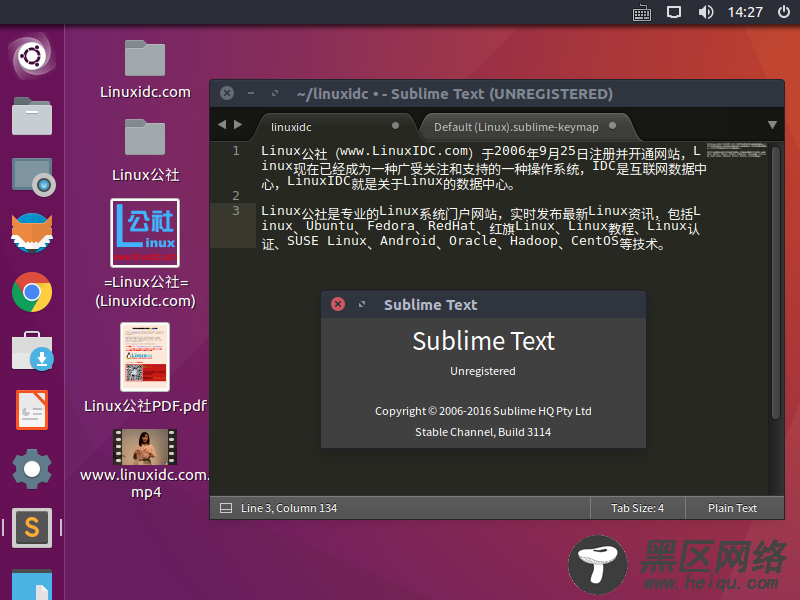800x600 pixels.
Task: Open the power session menu icon
Action: tap(784, 12)
